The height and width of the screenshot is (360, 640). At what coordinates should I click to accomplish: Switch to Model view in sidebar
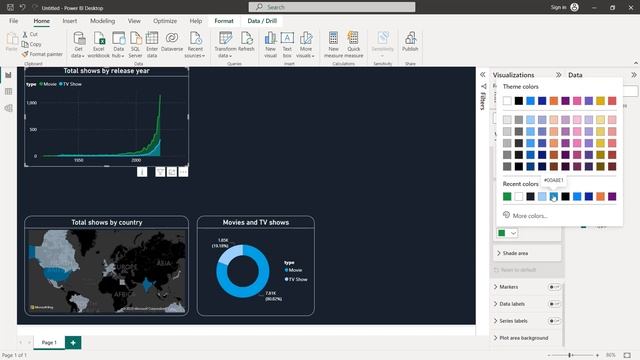pos(8,108)
